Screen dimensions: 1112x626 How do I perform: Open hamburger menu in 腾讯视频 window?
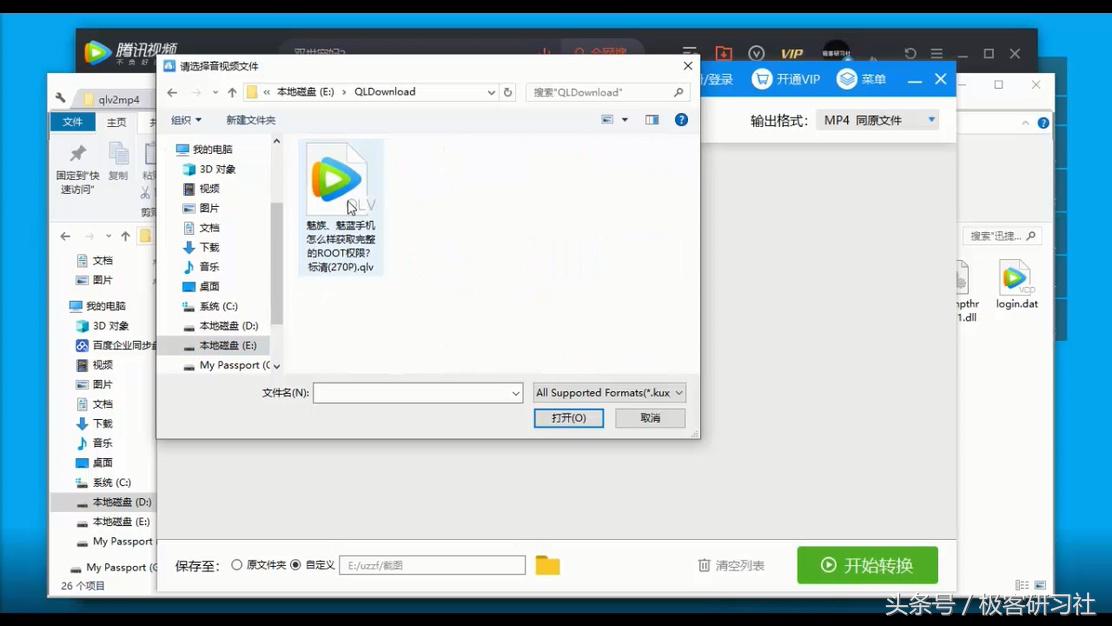tap(937, 53)
